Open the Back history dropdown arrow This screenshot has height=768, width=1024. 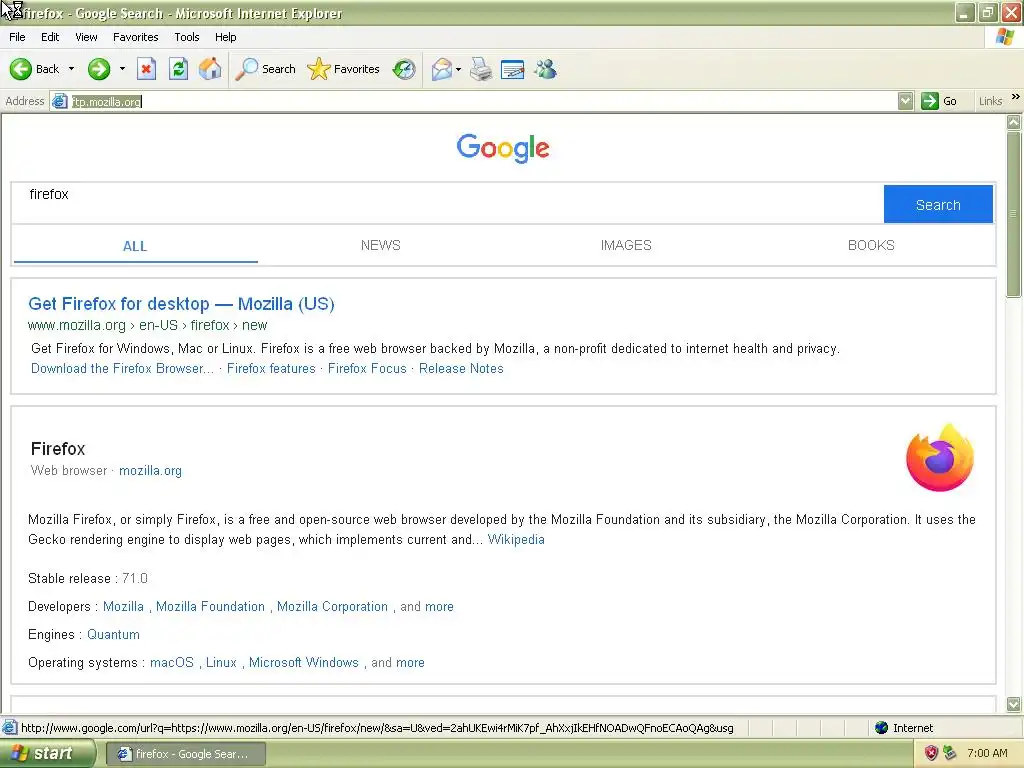[x=71, y=69]
